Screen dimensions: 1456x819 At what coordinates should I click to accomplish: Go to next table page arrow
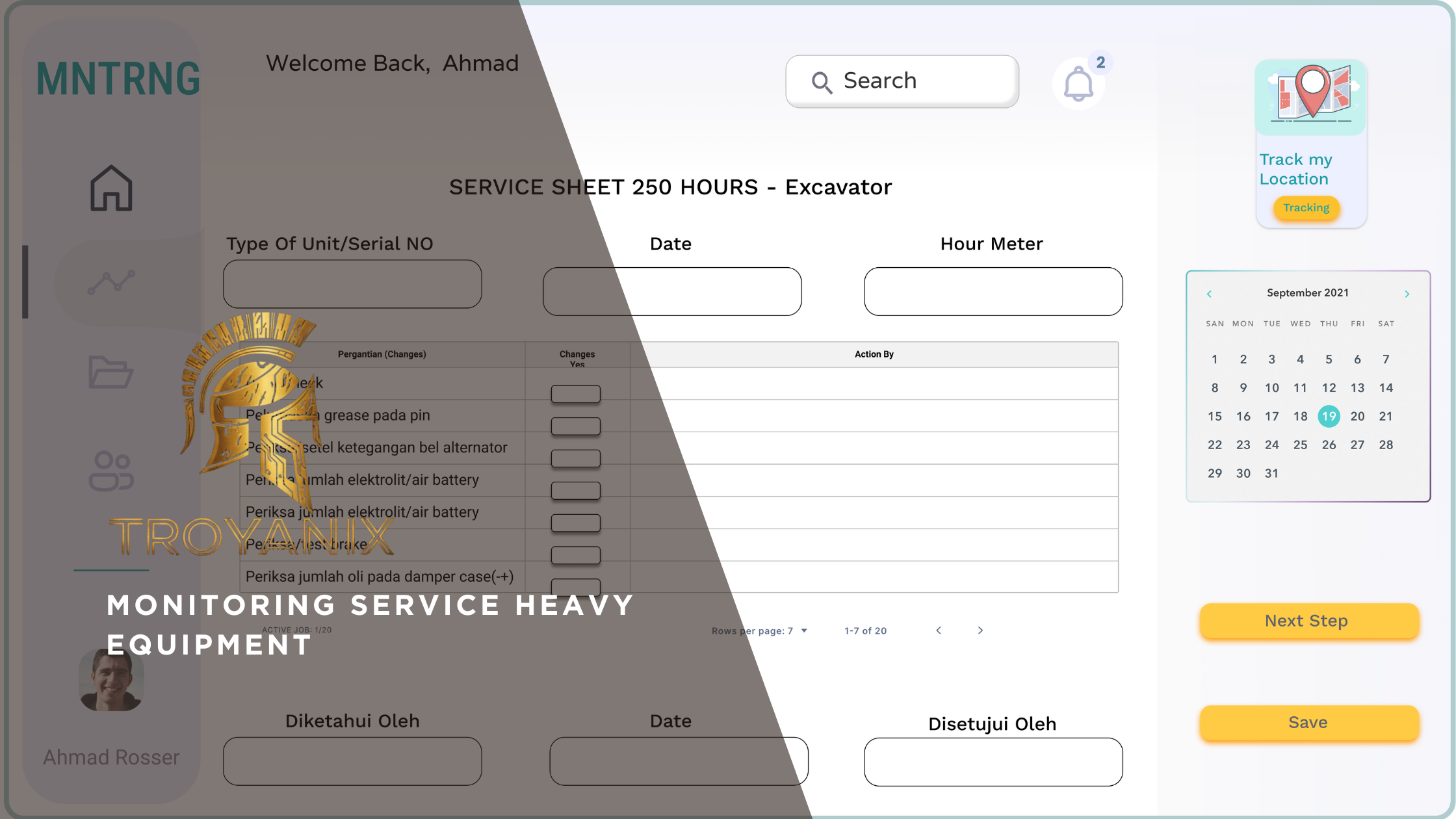click(x=980, y=630)
